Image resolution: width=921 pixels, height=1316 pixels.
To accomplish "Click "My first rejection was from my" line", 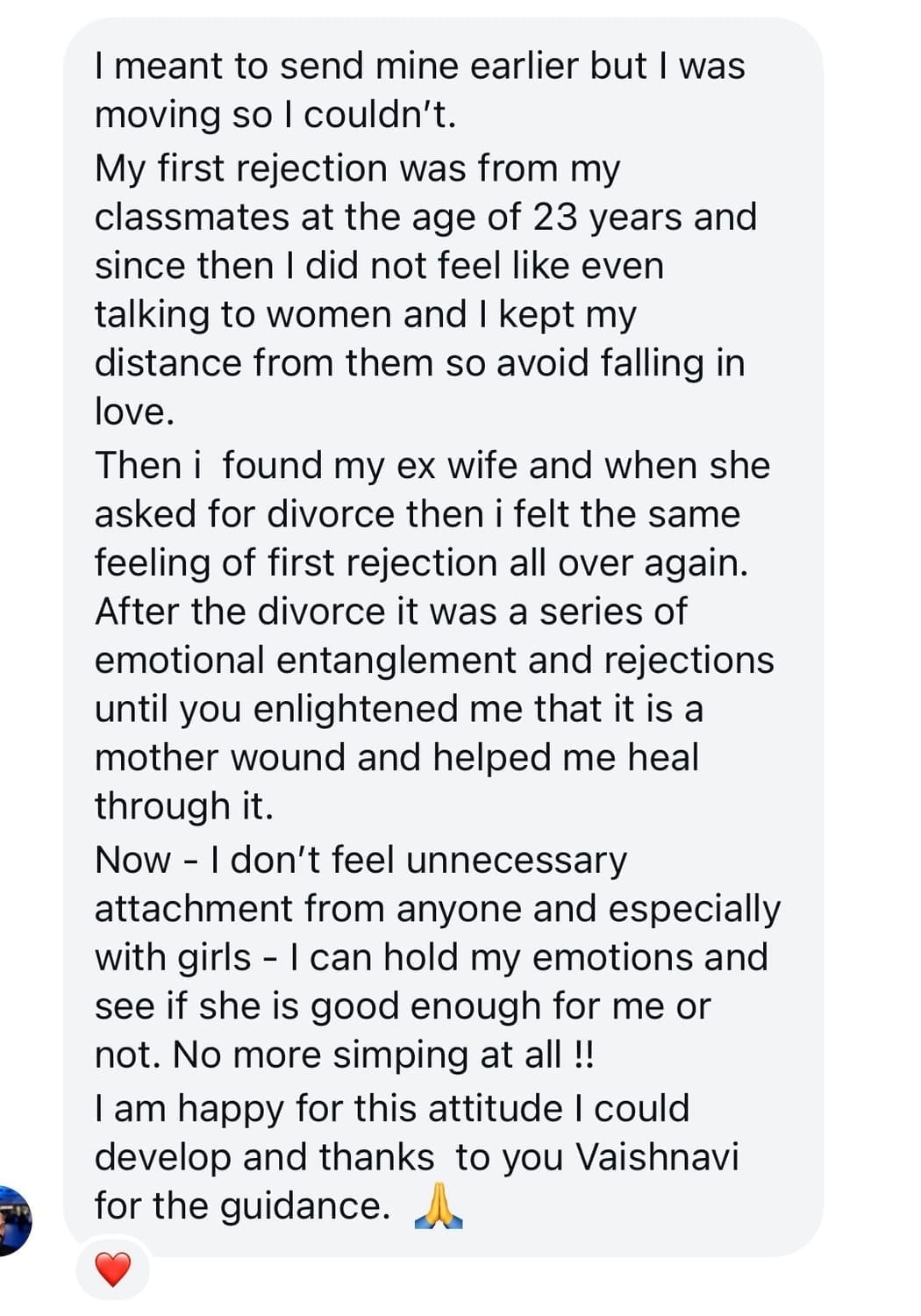I will [357, 168].
